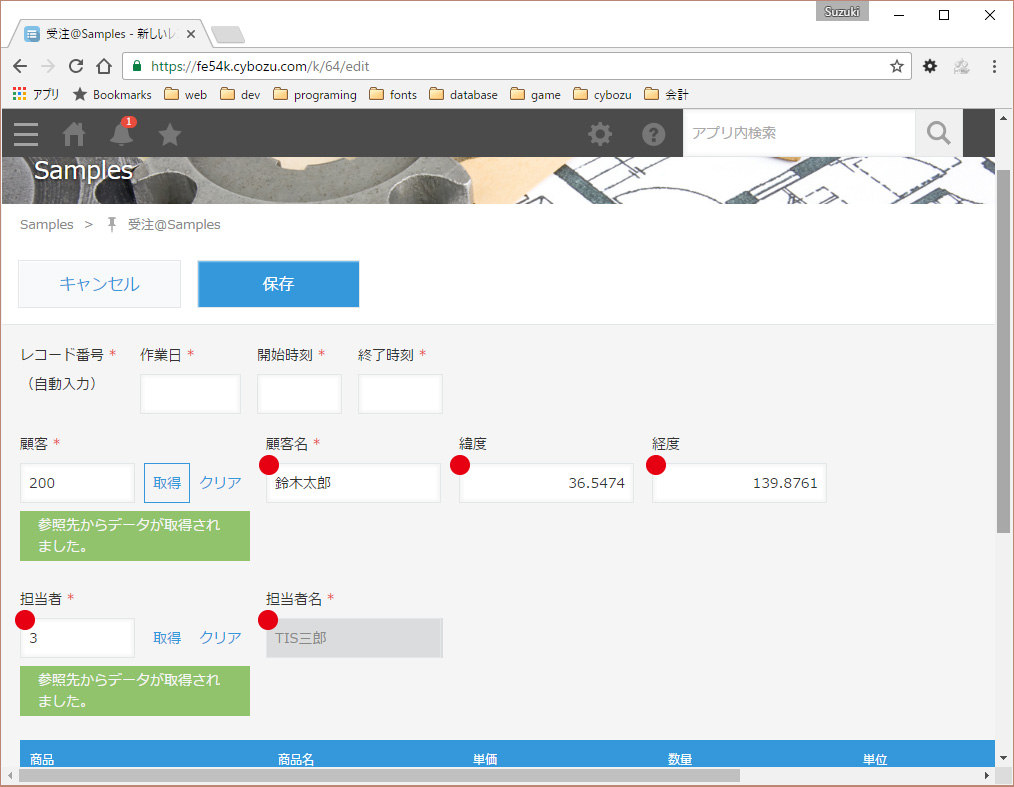
Task: Click the gear extension icon in the browser toolbar
Action: click(929, 66)
